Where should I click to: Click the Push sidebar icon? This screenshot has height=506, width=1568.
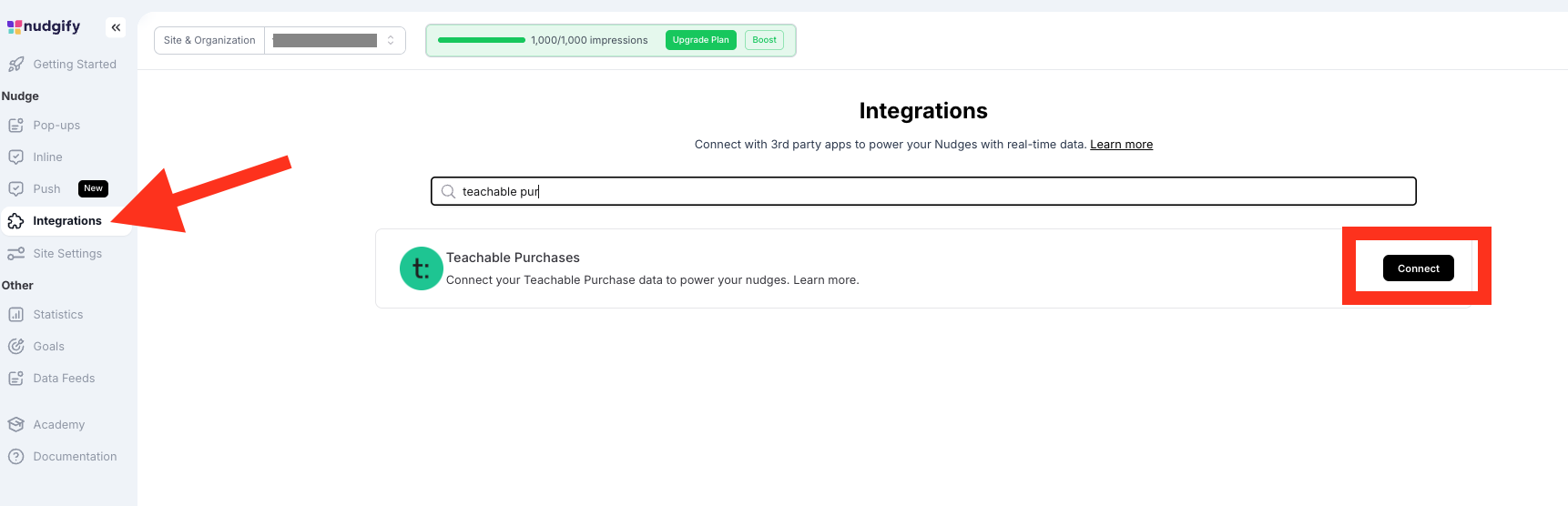click(15, 189)
